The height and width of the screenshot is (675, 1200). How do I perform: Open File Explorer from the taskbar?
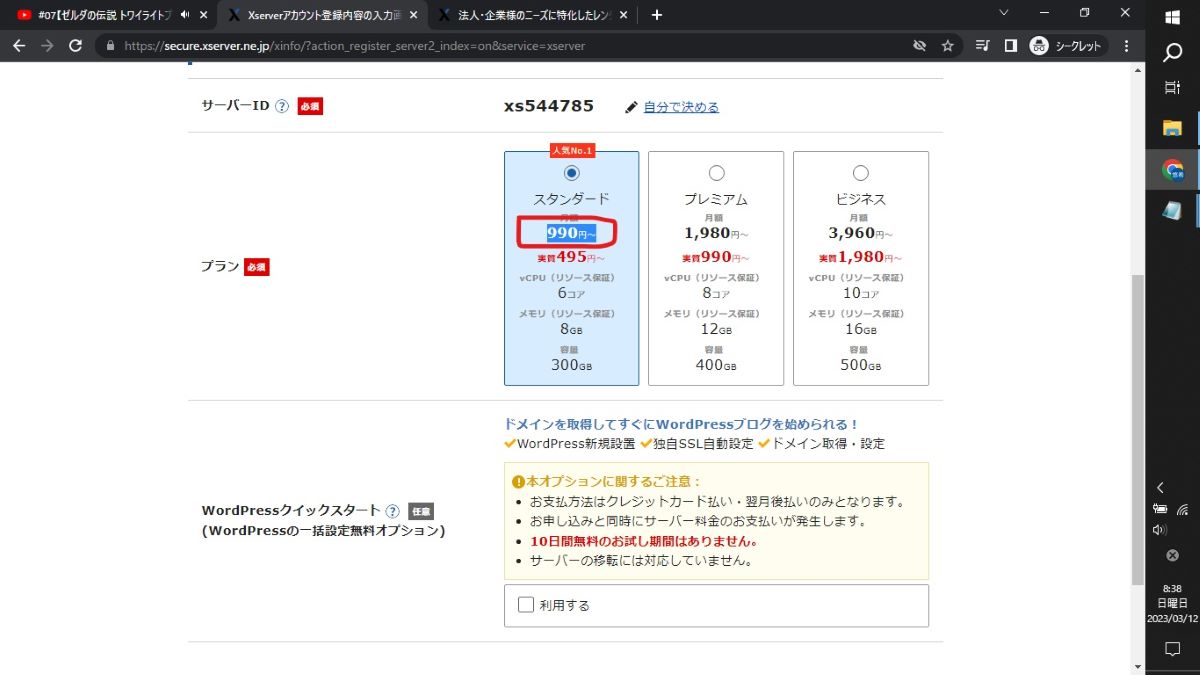coord(1172,128)
